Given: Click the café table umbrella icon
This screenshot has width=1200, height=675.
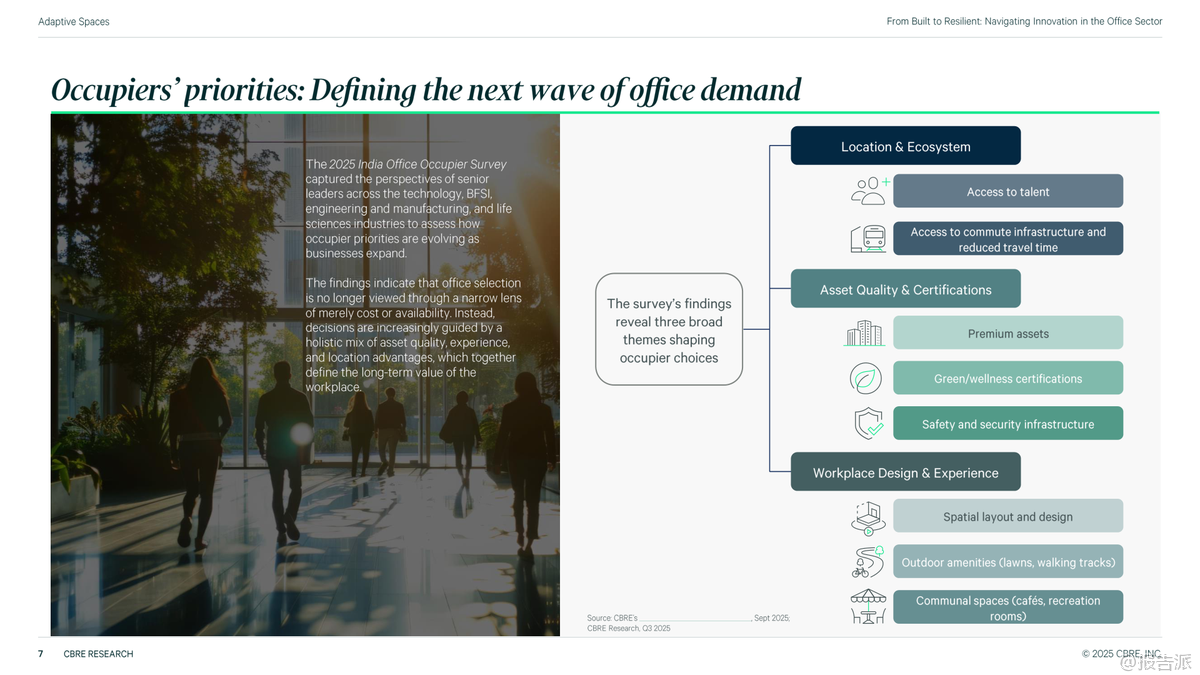Looking at the screenshot, I should (868, 607).
